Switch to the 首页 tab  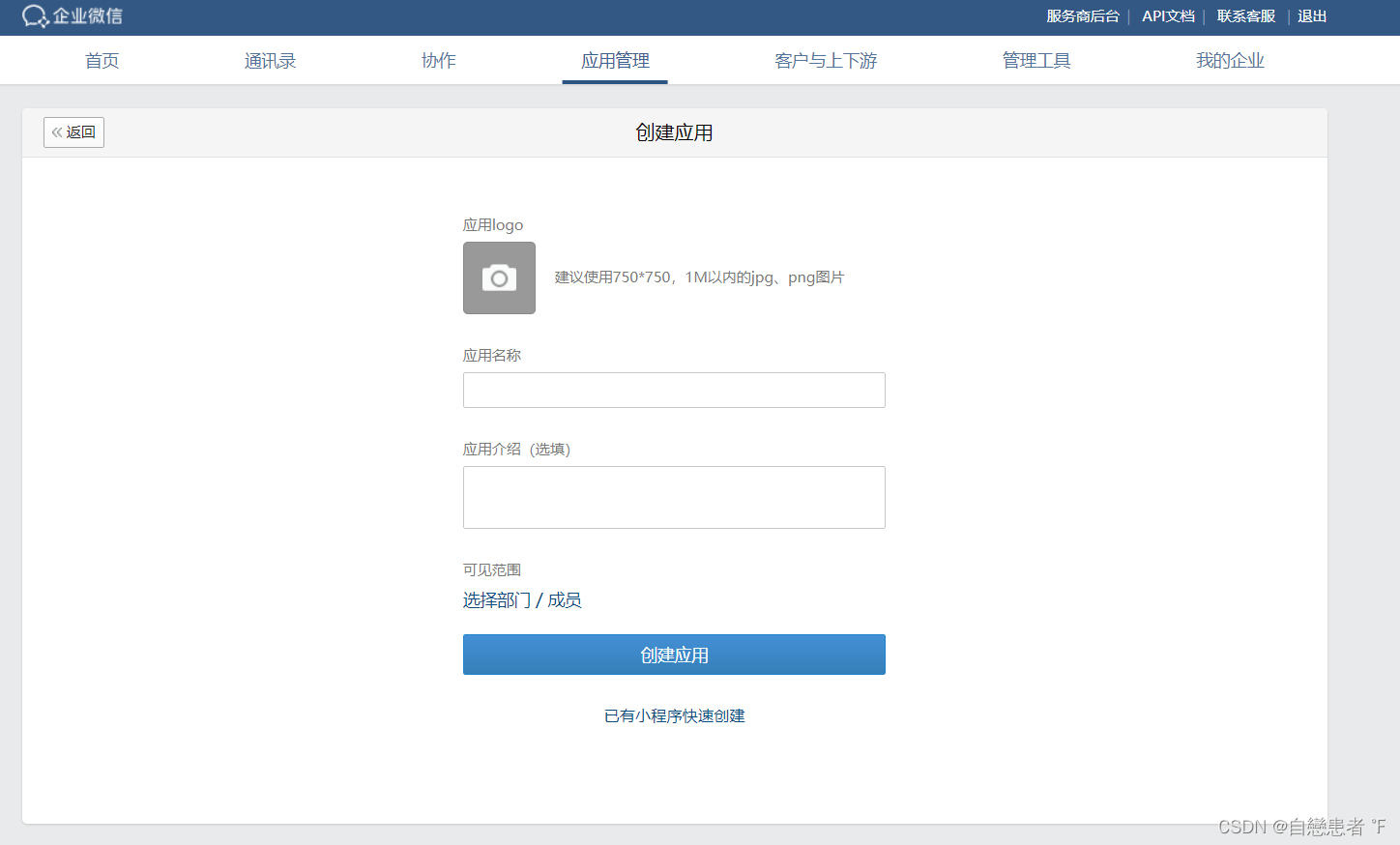(102, 60)
